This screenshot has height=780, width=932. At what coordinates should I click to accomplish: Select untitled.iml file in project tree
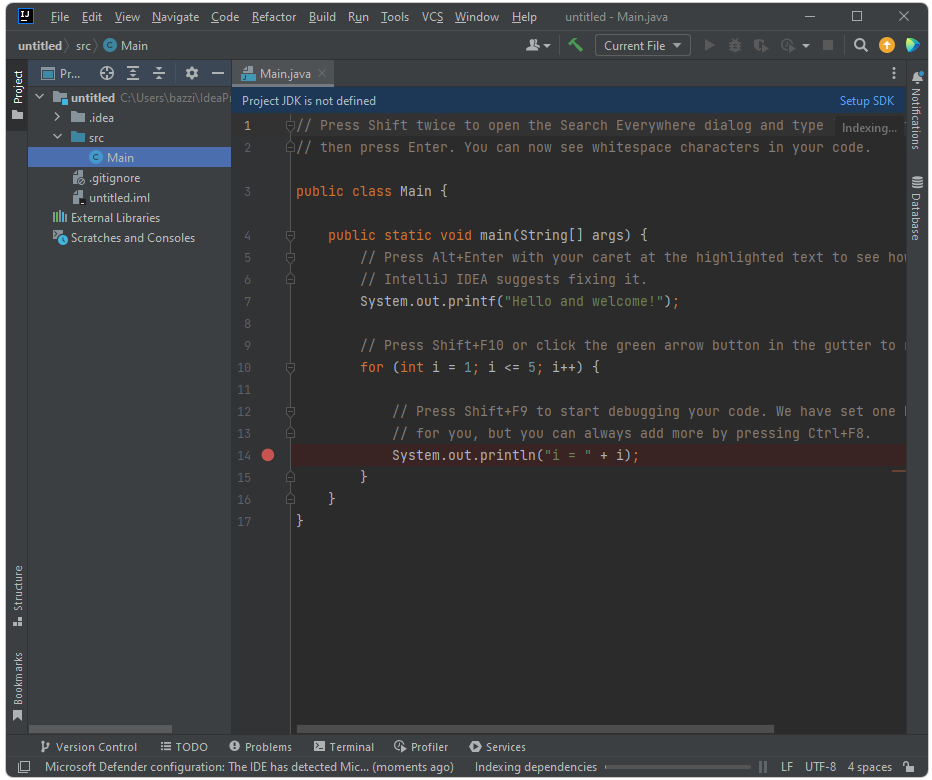pos(119,198)
